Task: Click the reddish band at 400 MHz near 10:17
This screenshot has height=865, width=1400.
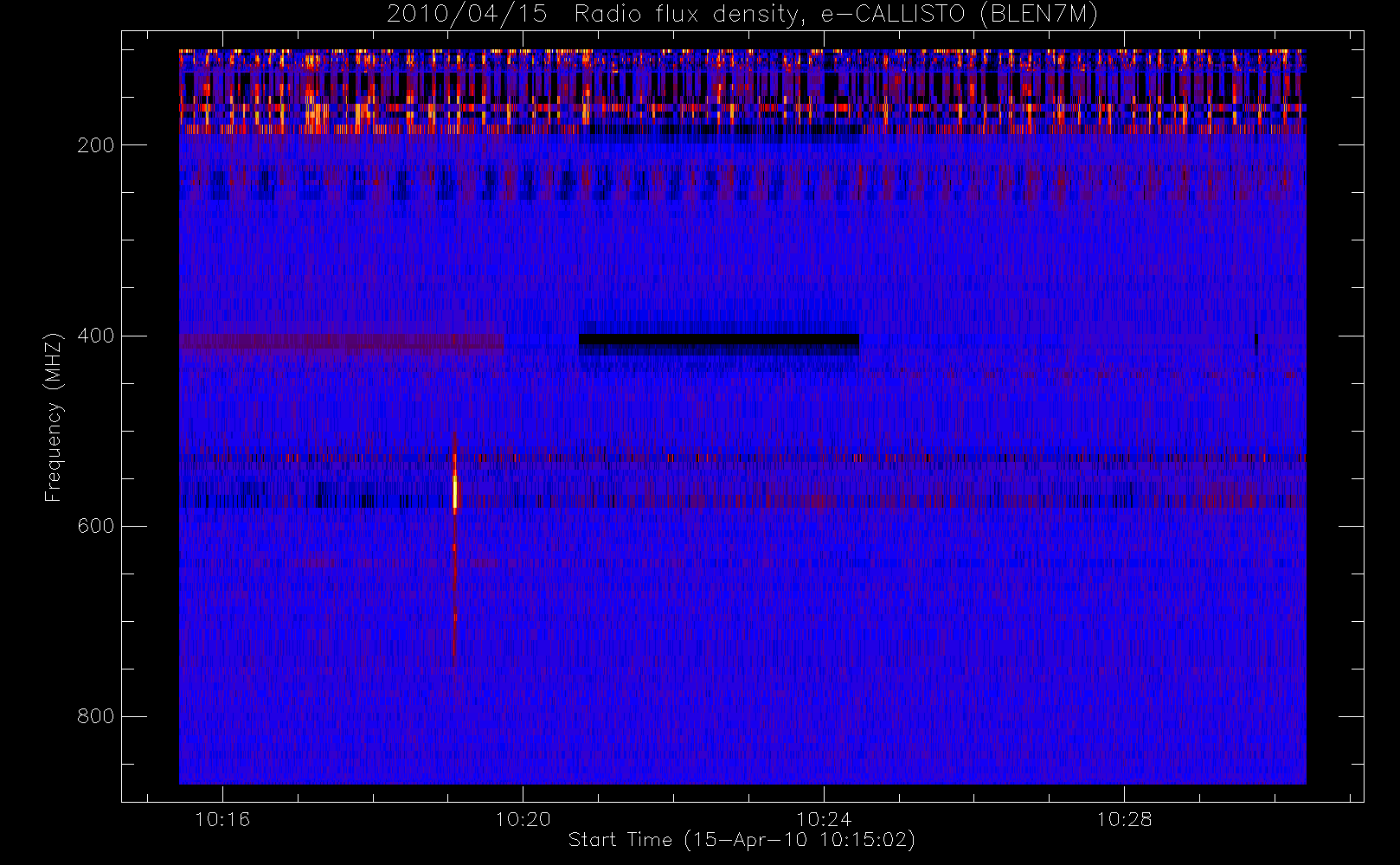Action: [x=342, y=343]
